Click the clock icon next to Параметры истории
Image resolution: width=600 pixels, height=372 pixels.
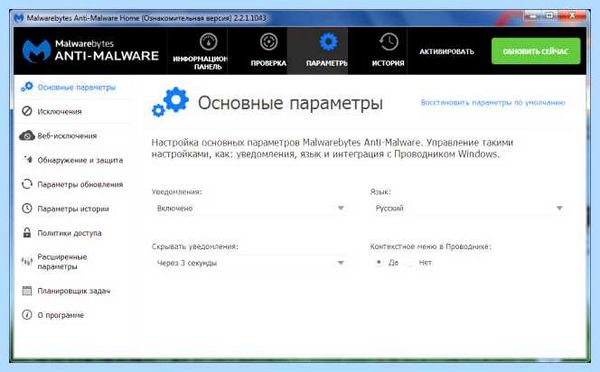(27, 209)
